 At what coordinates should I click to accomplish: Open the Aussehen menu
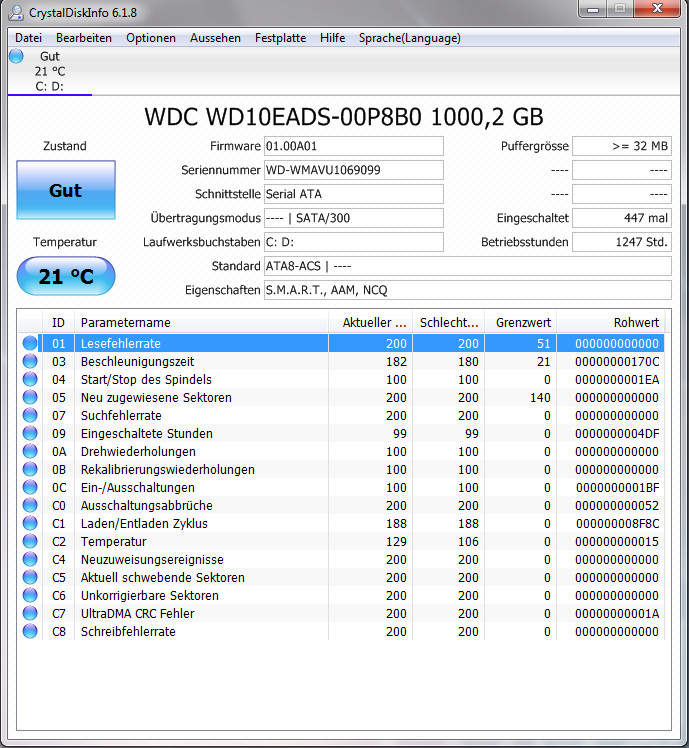click(215, 38)
